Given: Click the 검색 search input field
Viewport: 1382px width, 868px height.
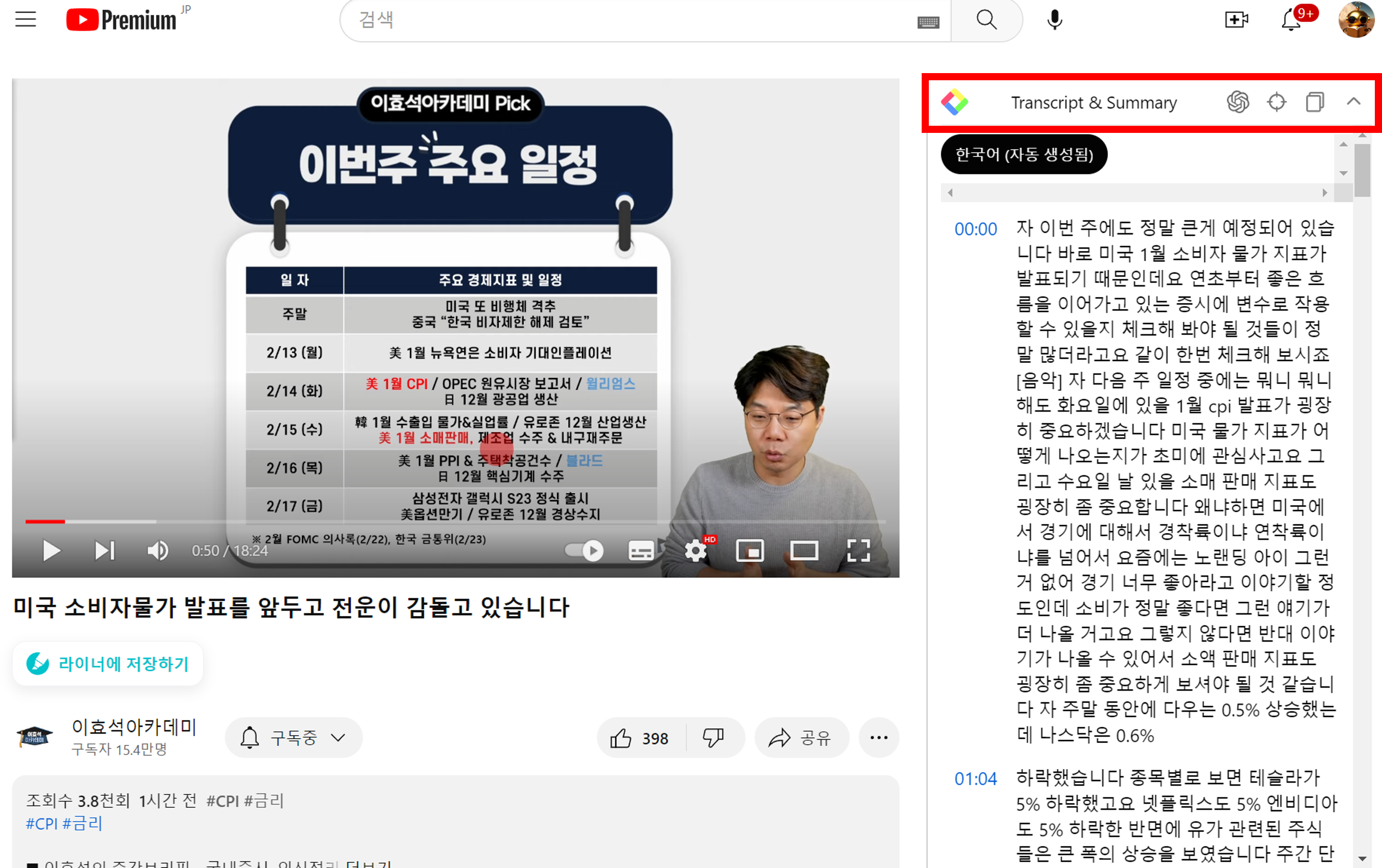Looking at the screenshot, I should (x=631, y=20).
